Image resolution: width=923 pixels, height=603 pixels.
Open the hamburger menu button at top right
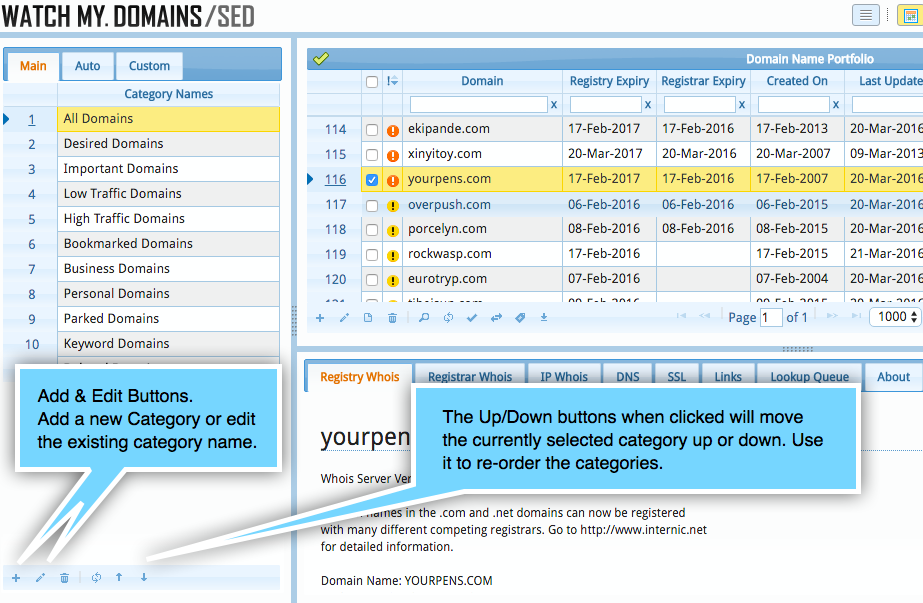[x=865, y=15]
